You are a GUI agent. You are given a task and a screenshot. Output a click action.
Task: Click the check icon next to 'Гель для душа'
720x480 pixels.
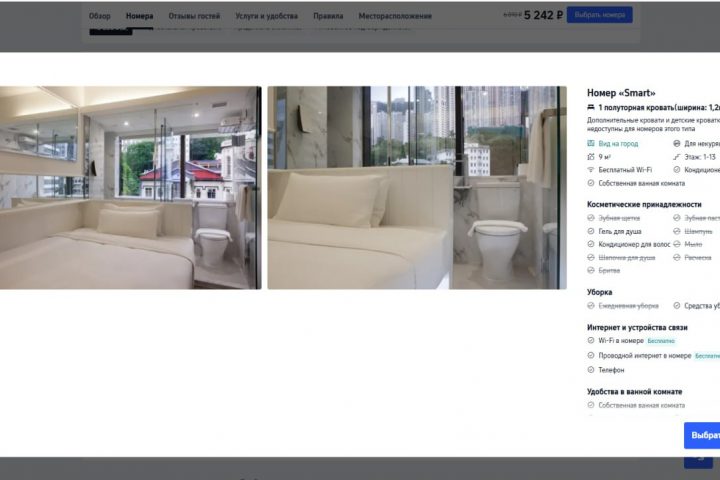tap(591, 232)
